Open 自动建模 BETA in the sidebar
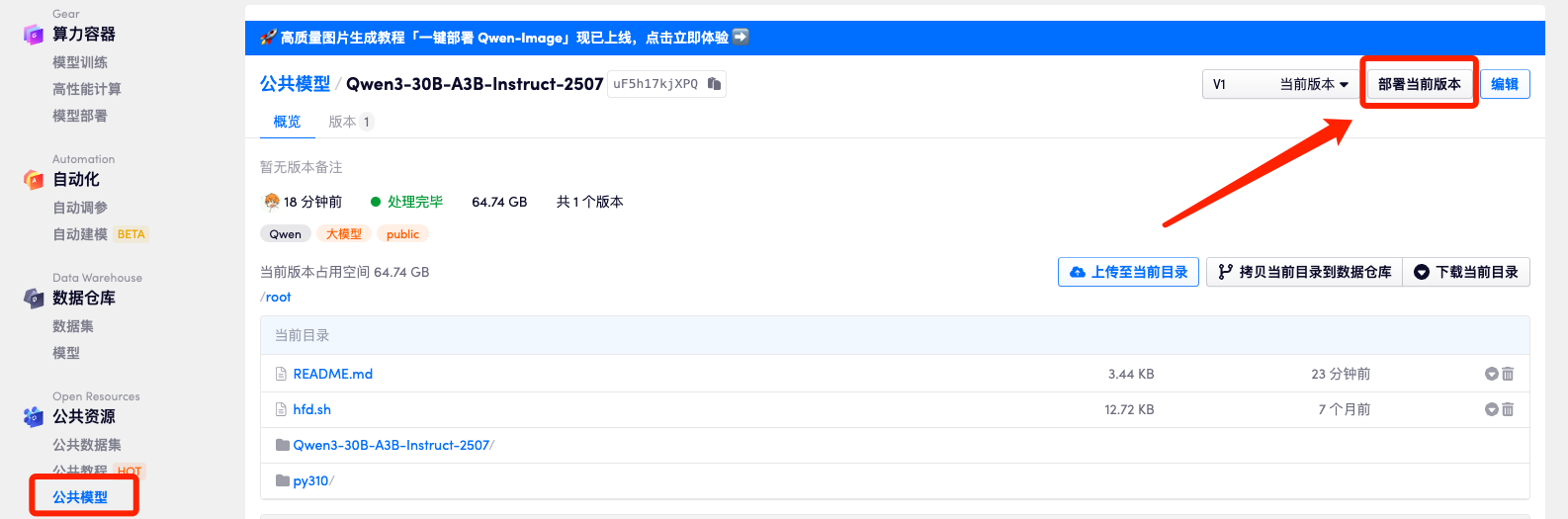This screenshot has width=1568, height=519. click(100, 234)
